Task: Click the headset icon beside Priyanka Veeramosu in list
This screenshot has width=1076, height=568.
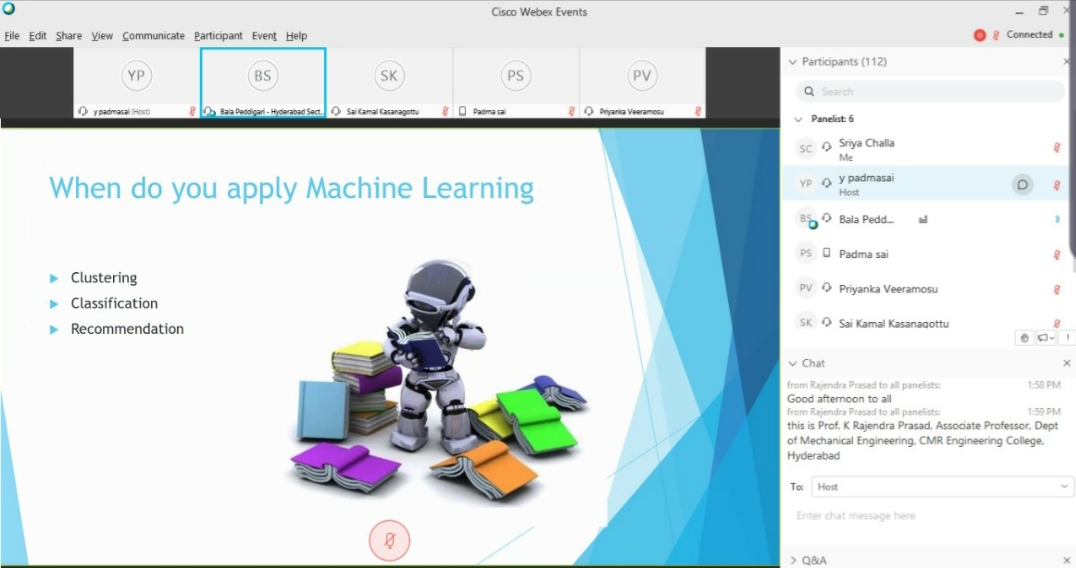Action: [x=827, y=289]
